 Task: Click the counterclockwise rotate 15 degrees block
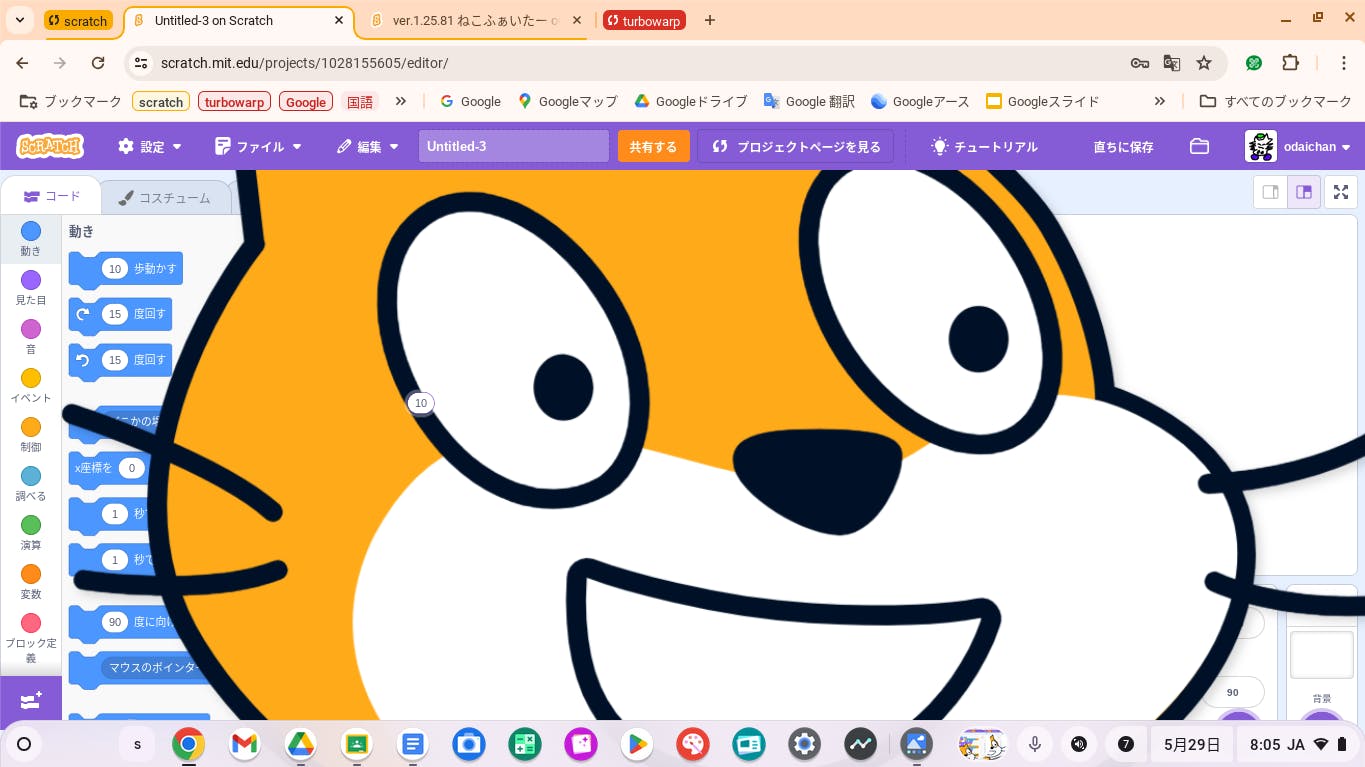[120, 360]
